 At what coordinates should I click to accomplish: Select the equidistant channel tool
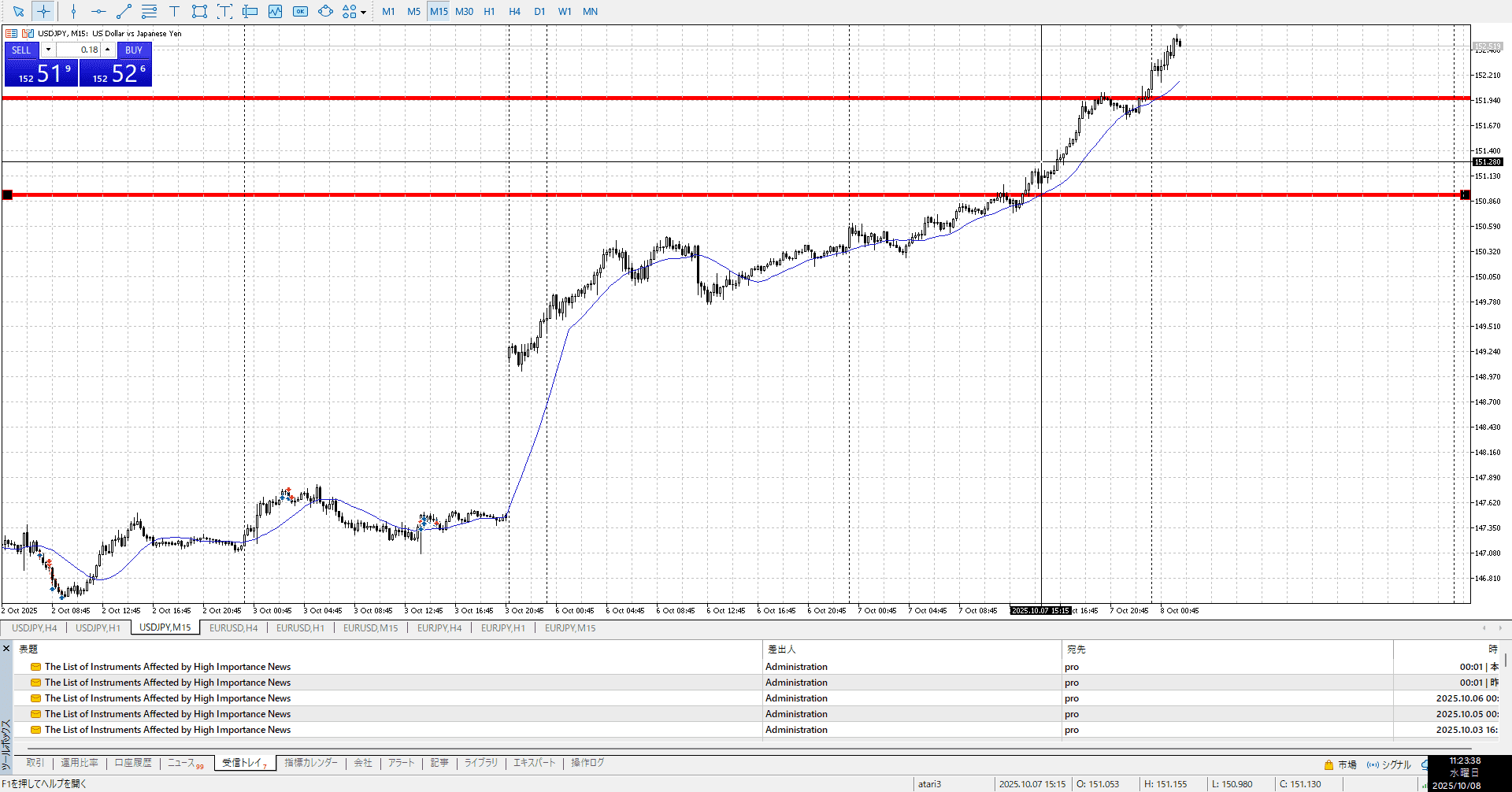click(x=149, y=12)
